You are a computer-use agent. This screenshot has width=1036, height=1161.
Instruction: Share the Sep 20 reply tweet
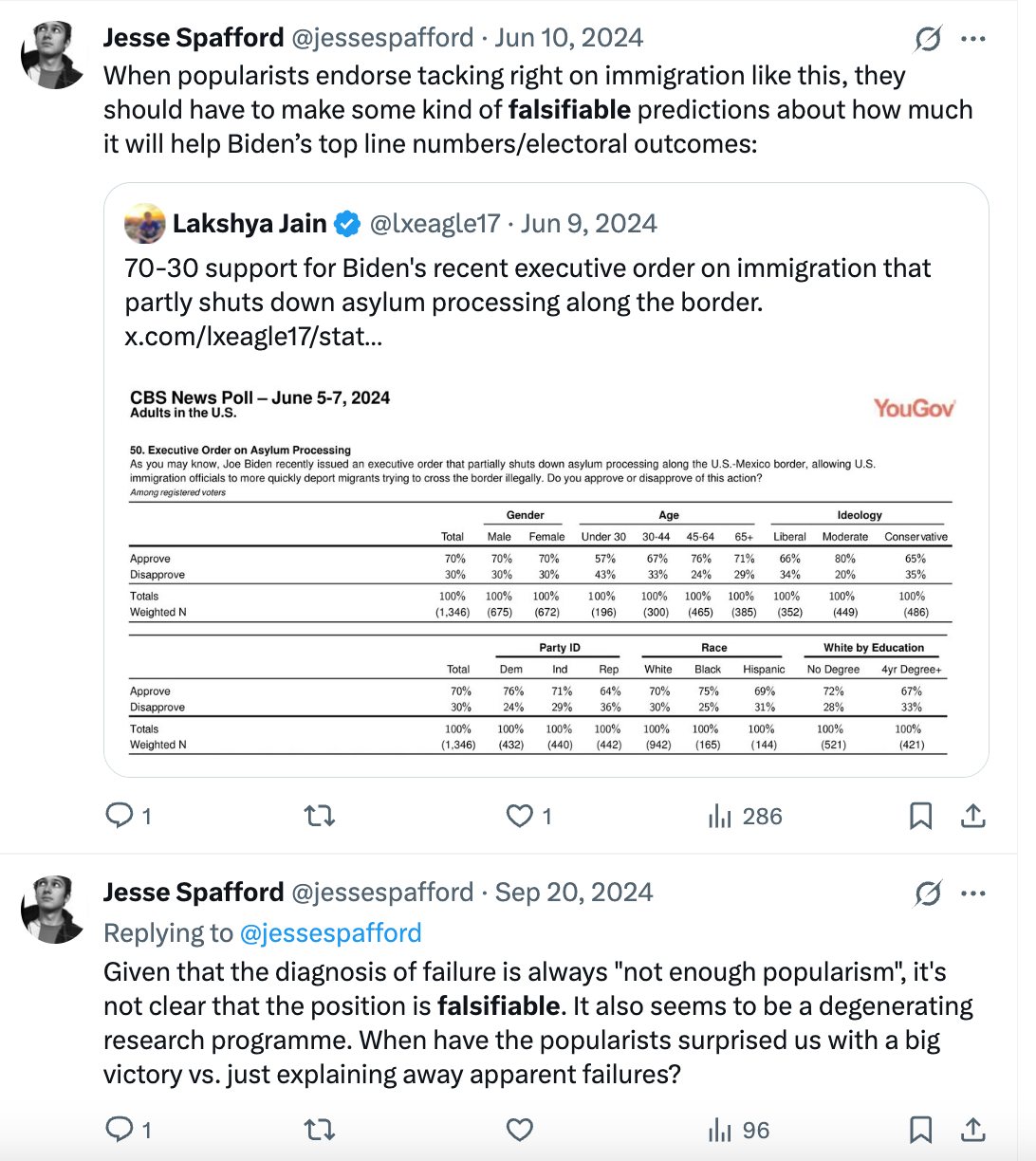click(x=973, y=1130)
